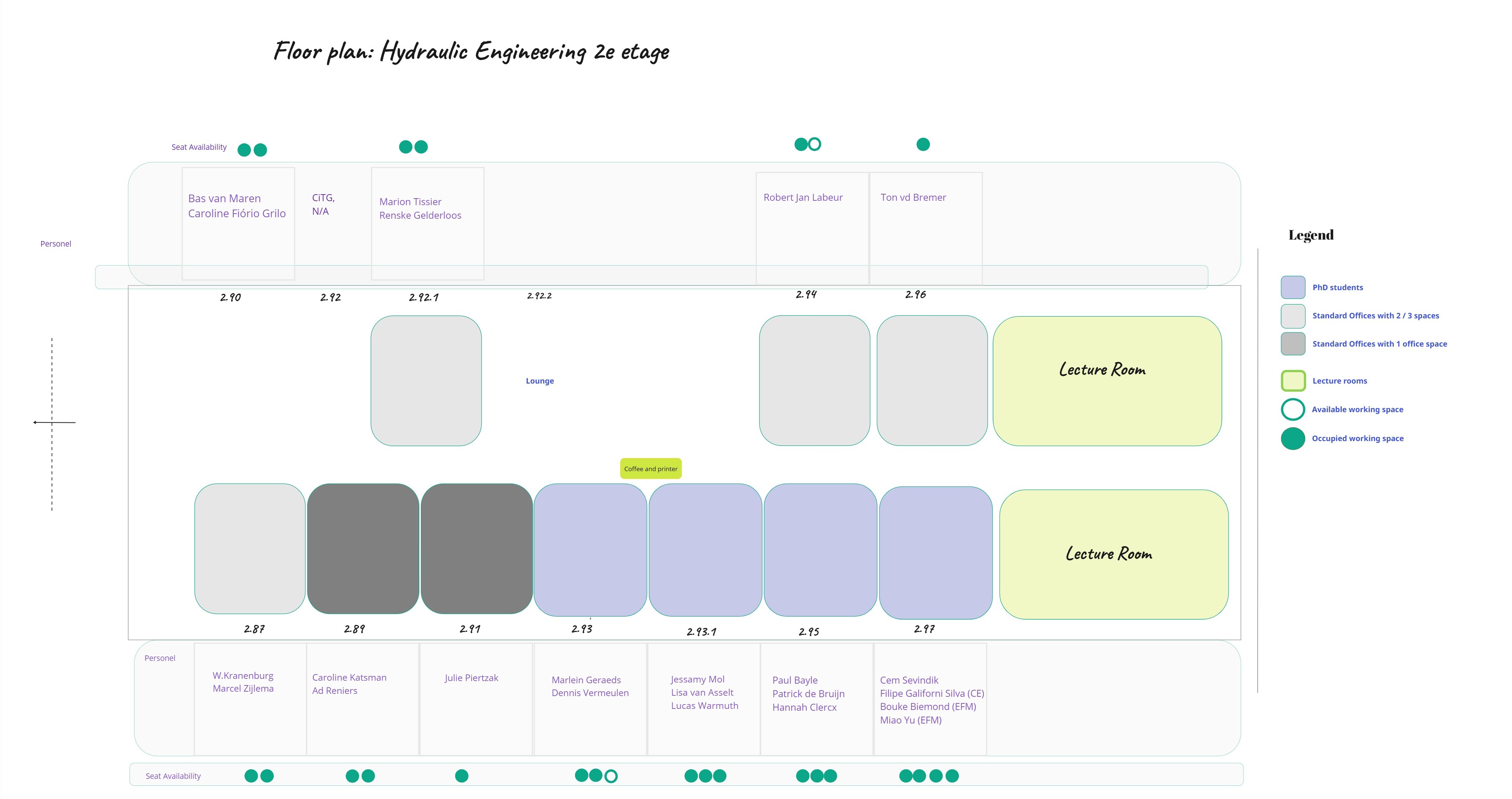The width and height of the screenshot is (1512, 799).
Task: Click the single occupied seat dot above room 2.96
Action: click(923, 144)
